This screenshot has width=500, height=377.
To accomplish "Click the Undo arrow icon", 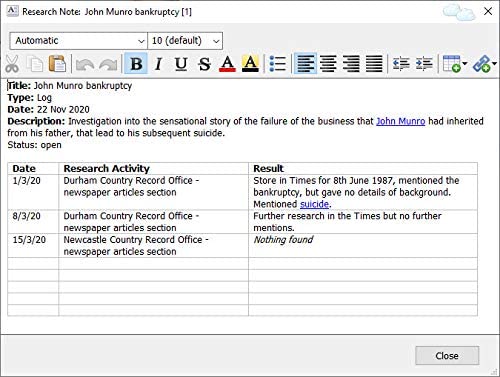I will [x=84, y=64].
